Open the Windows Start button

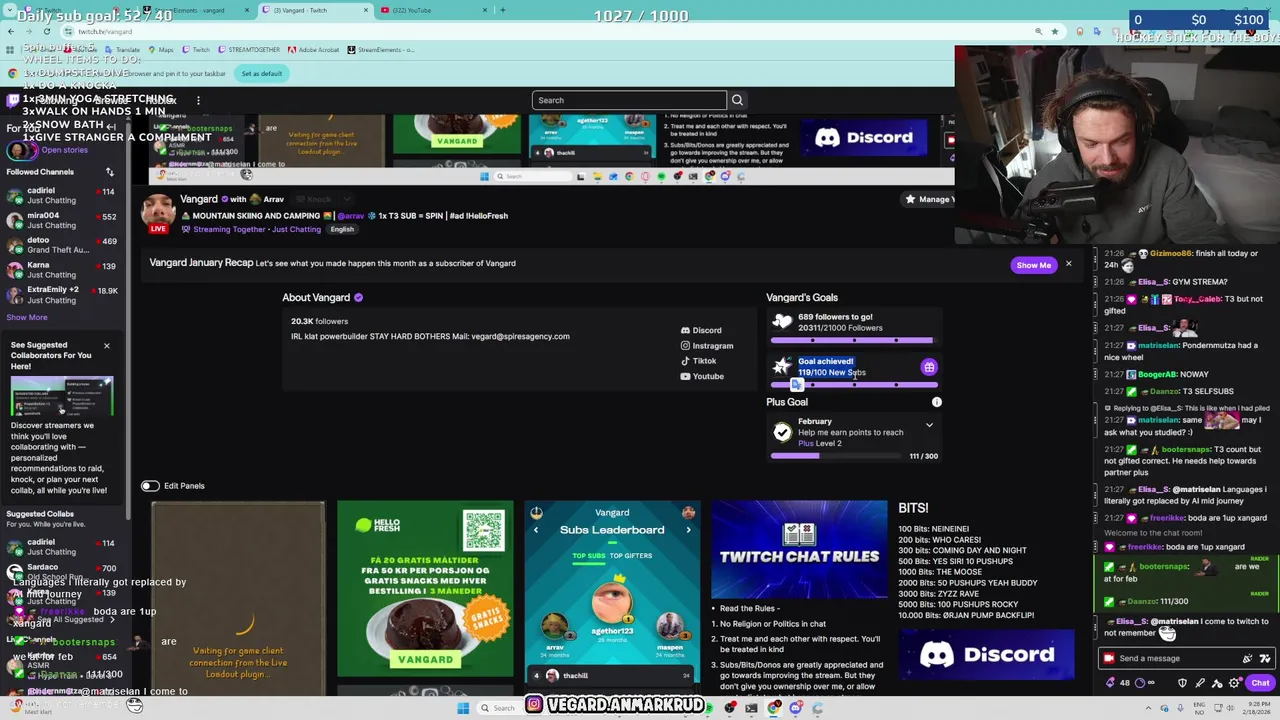(463, 708)
